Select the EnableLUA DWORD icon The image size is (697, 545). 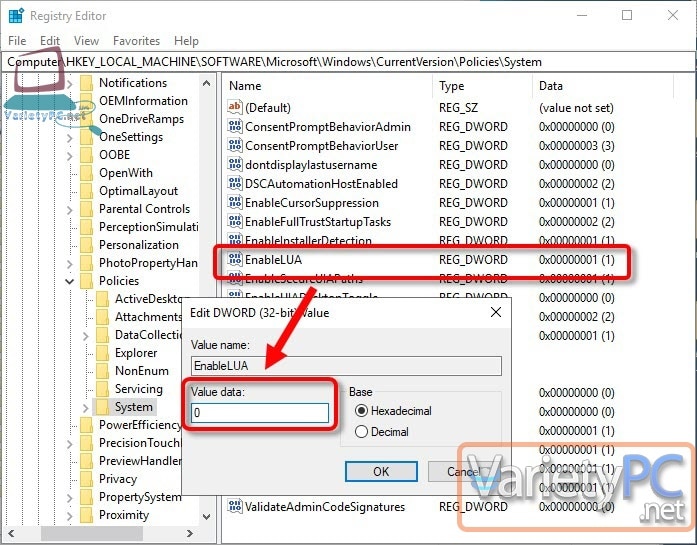point(235,259)
